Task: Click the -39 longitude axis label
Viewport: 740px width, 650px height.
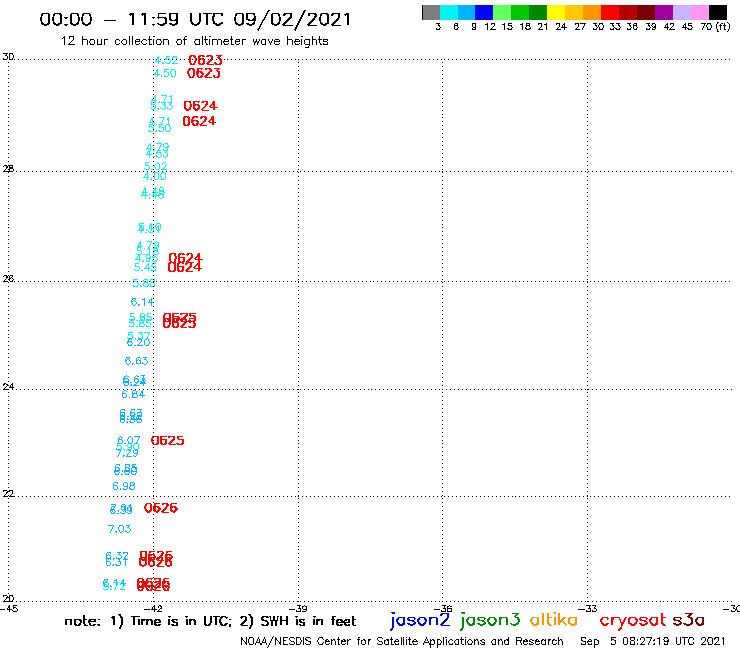Action: [297, 609]
